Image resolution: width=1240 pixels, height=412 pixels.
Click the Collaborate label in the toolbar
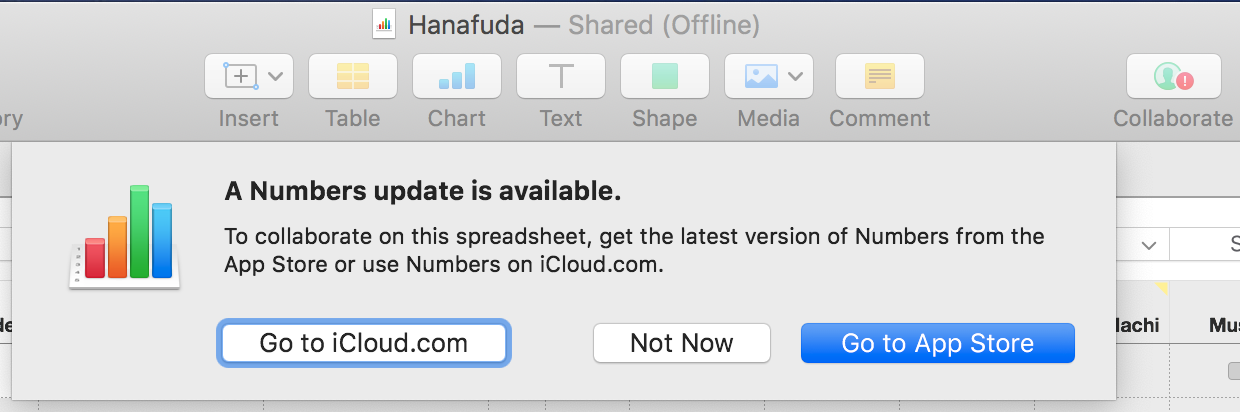pos(1173,119)
